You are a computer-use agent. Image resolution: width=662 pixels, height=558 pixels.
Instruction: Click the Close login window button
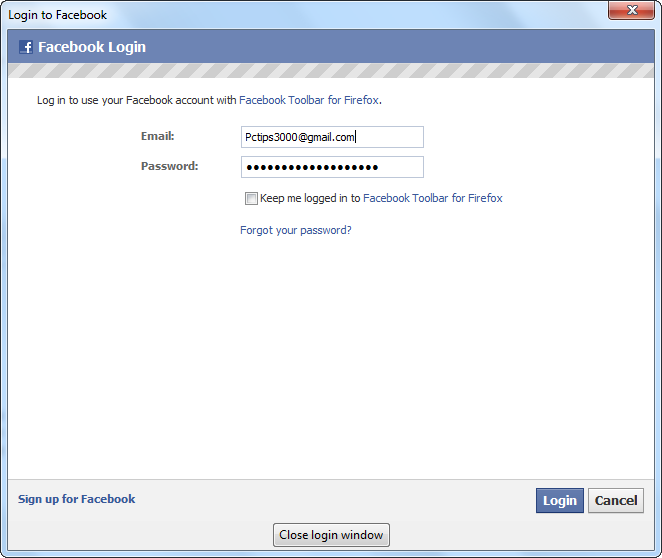[x=331, y=535]
